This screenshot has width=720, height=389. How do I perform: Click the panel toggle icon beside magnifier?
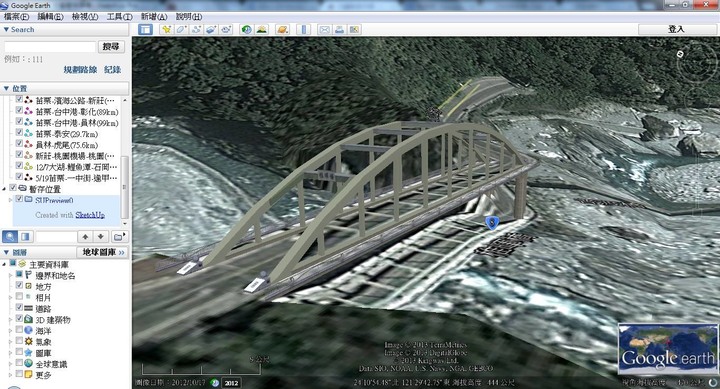(25, 237)
